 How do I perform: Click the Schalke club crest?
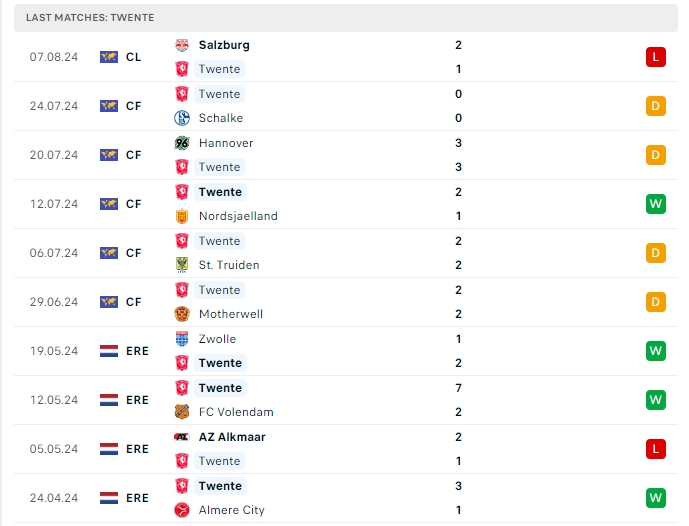click(182, 118)
